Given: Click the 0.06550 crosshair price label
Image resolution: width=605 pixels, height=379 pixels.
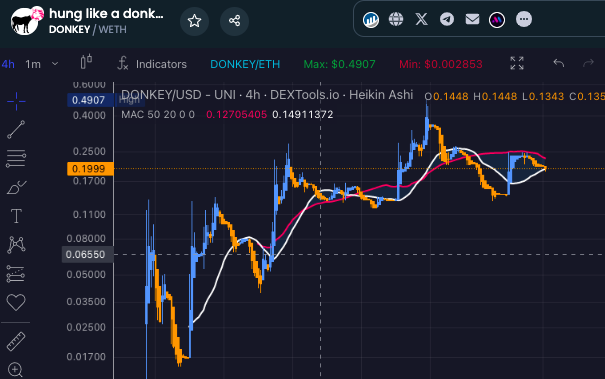Looking at the screenshot, I should pos(88,255).
